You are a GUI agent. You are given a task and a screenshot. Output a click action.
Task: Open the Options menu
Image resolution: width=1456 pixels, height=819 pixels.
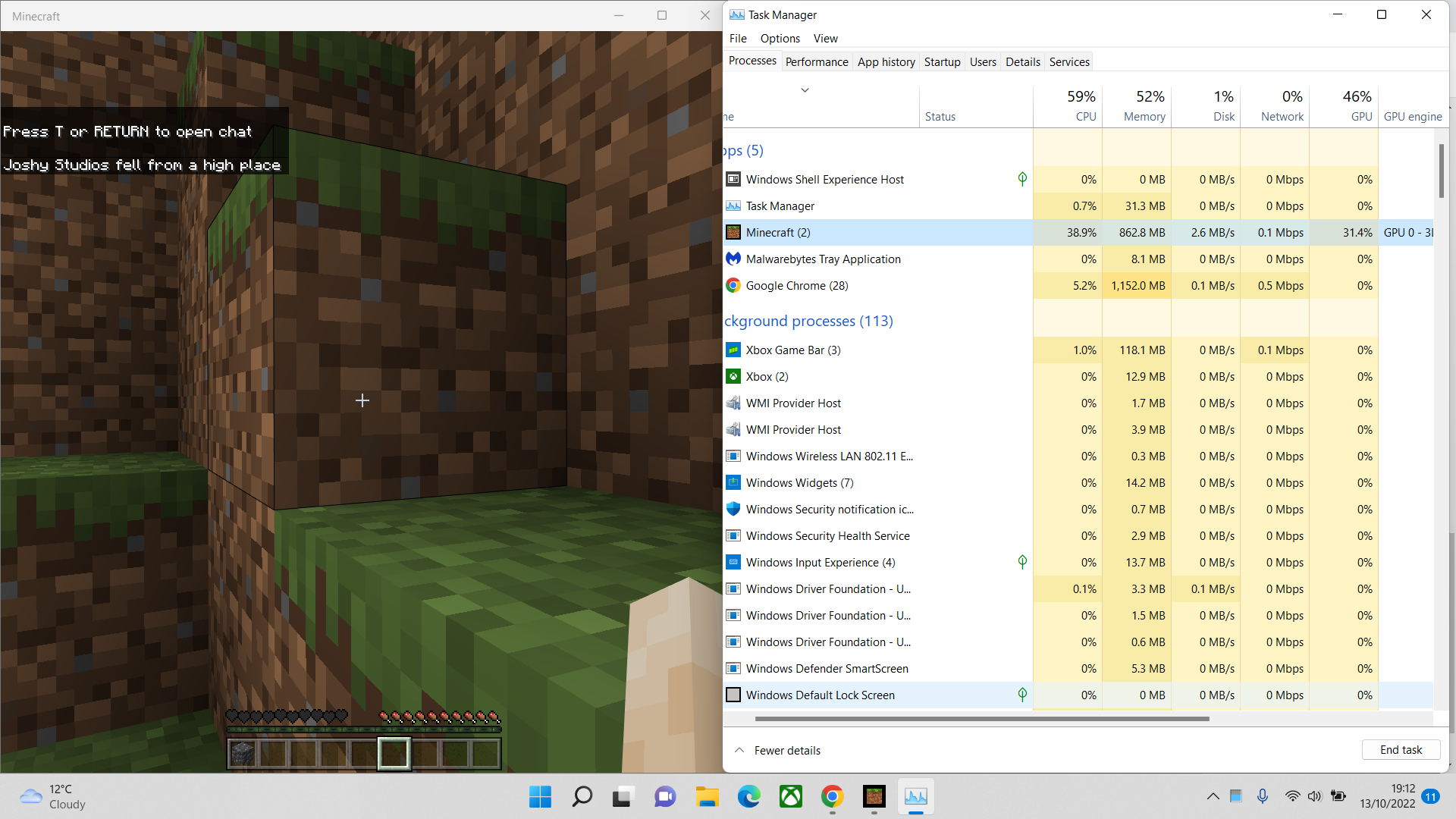pyautogui.click(x=780, y=39)
